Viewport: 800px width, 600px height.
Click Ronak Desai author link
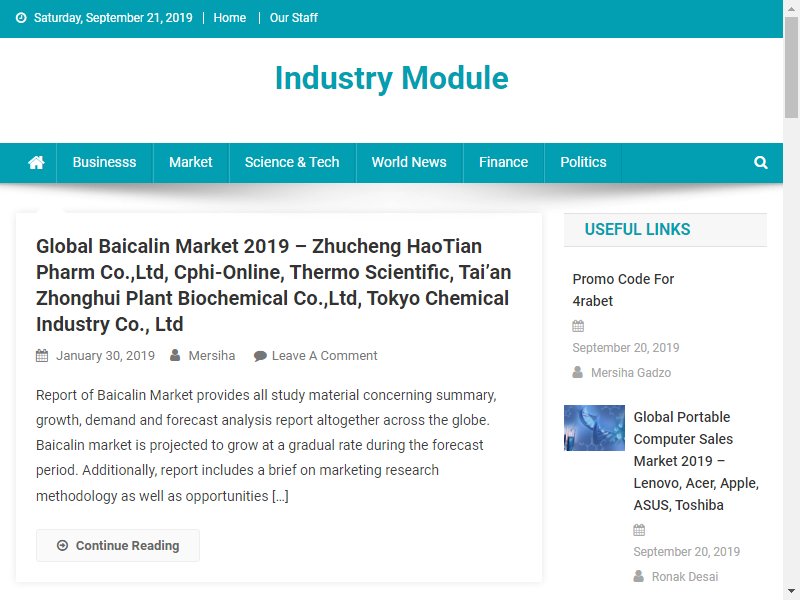pos(685,577)
